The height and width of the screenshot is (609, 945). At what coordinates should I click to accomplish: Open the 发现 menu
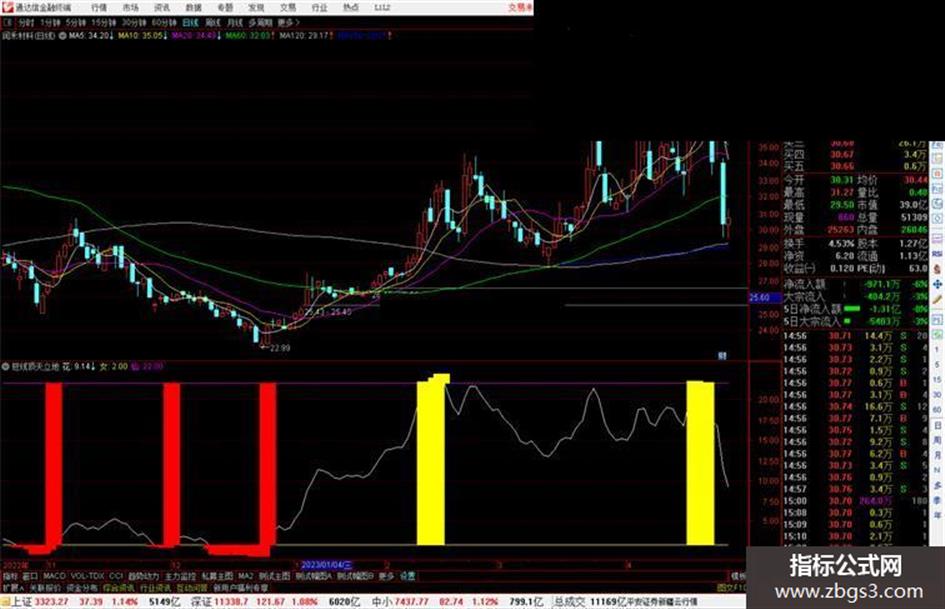(256, 8)
